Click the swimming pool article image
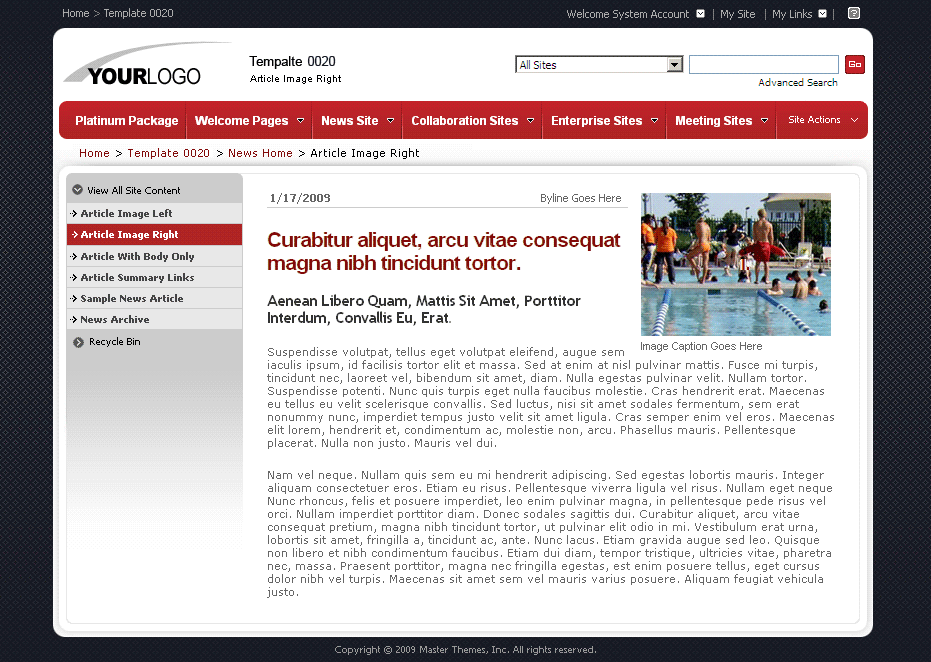Screen dimensions: 931x662 (735, 264)
